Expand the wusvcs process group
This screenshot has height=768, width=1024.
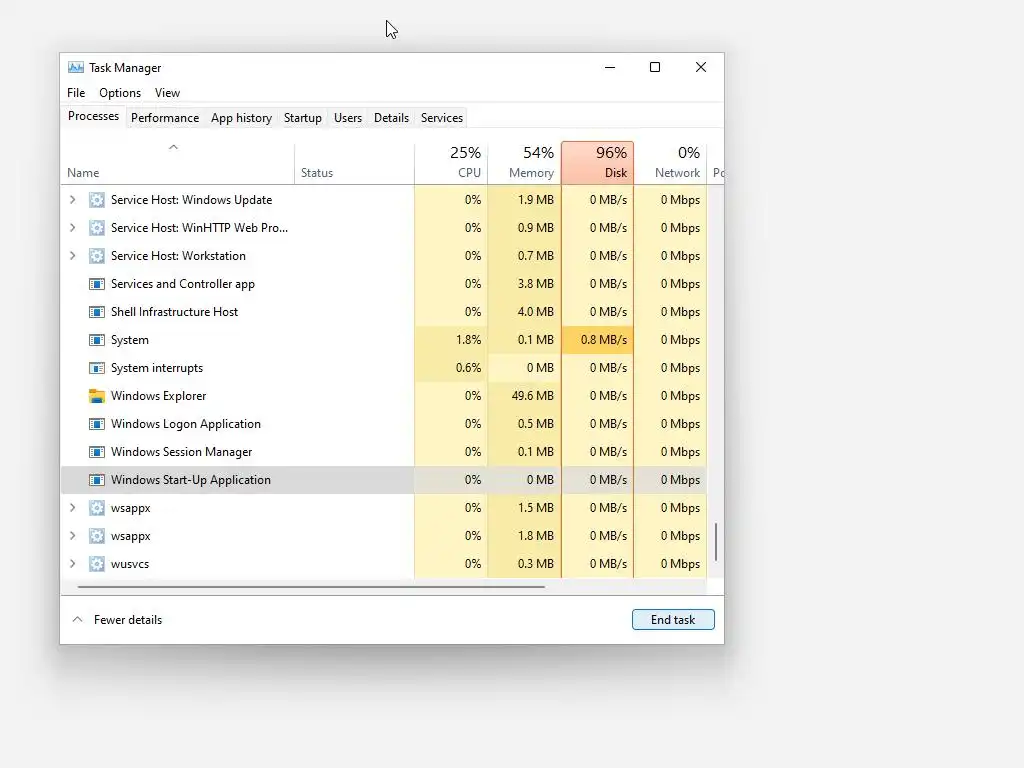(x=72, y=564)
